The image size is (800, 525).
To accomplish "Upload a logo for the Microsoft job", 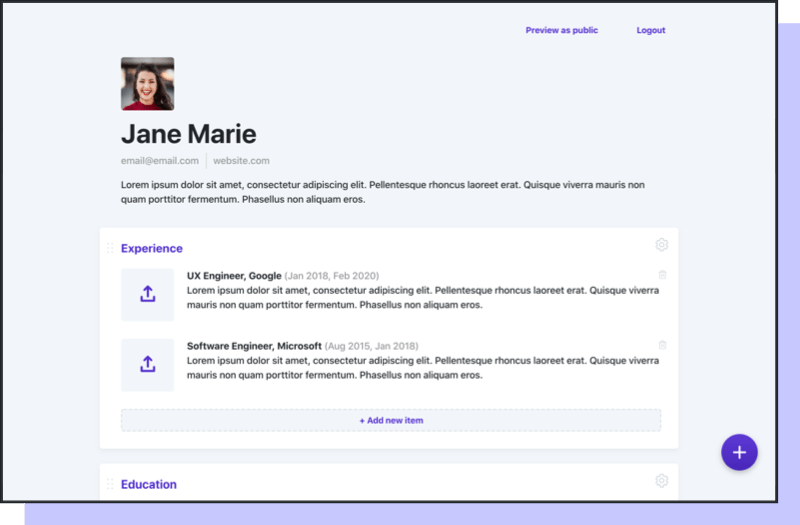I will tap(147, 365).
